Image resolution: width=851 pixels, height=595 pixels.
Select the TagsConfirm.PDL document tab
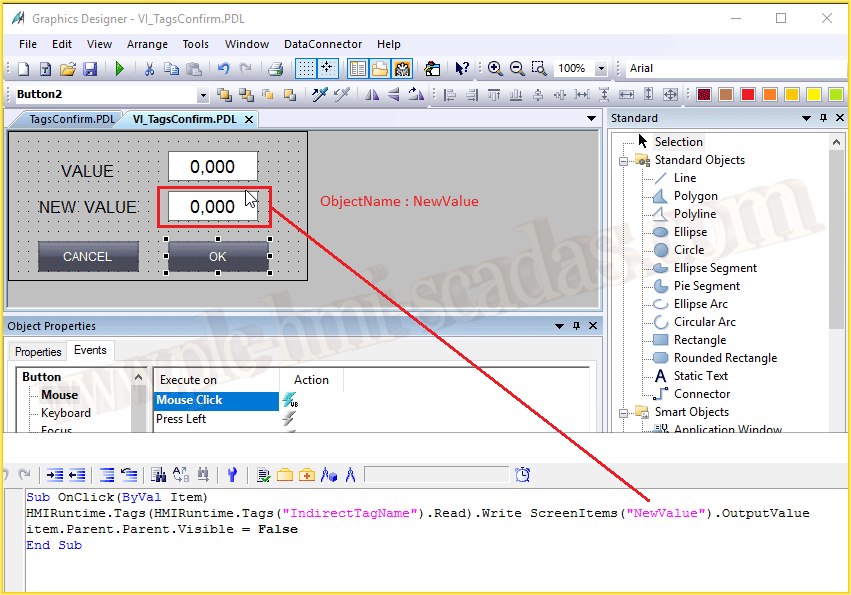click(x=71, y=119)
